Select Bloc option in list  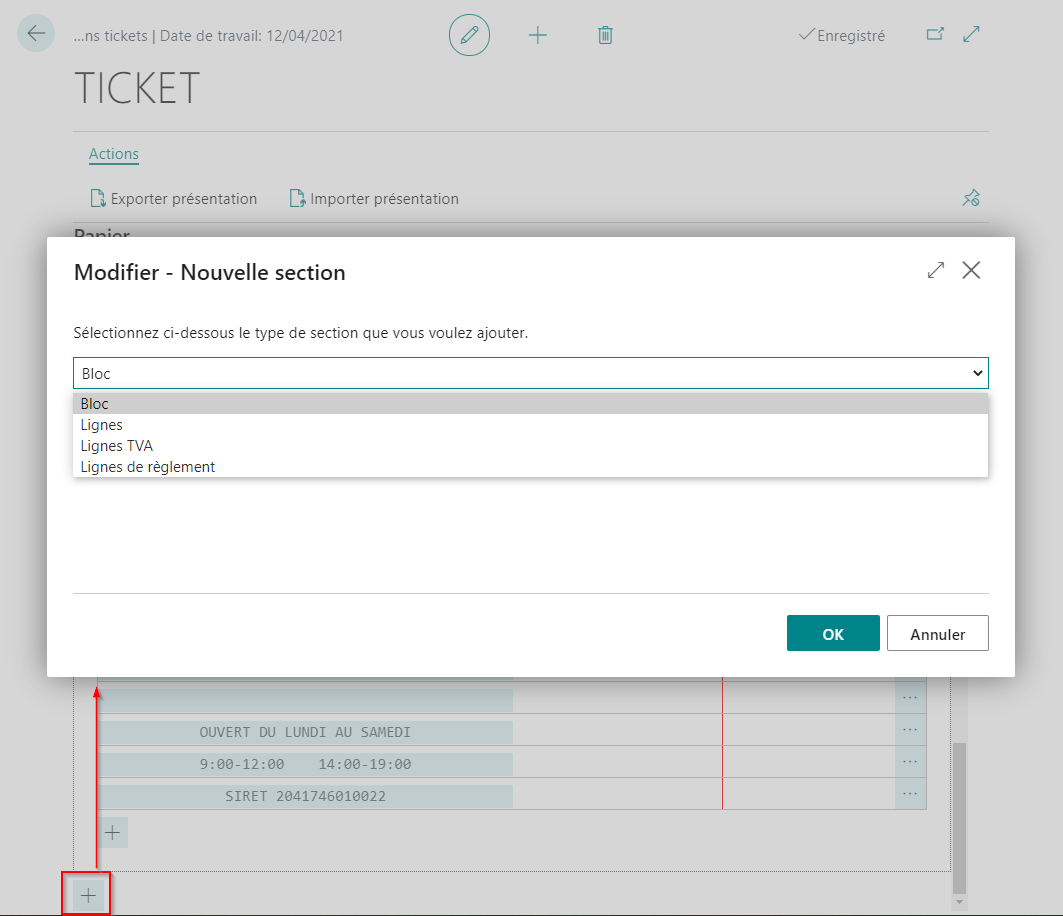[x=531, y=403]
